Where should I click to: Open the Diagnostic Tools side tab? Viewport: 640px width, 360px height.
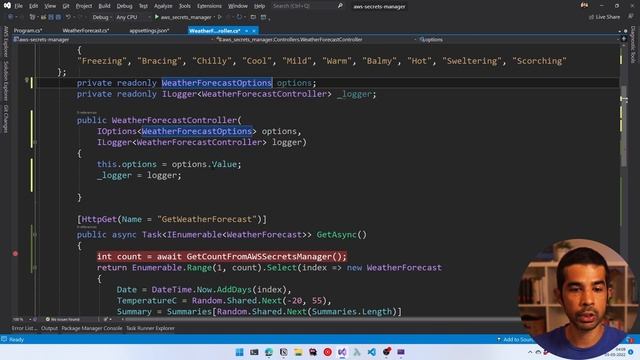click(633, 45)
